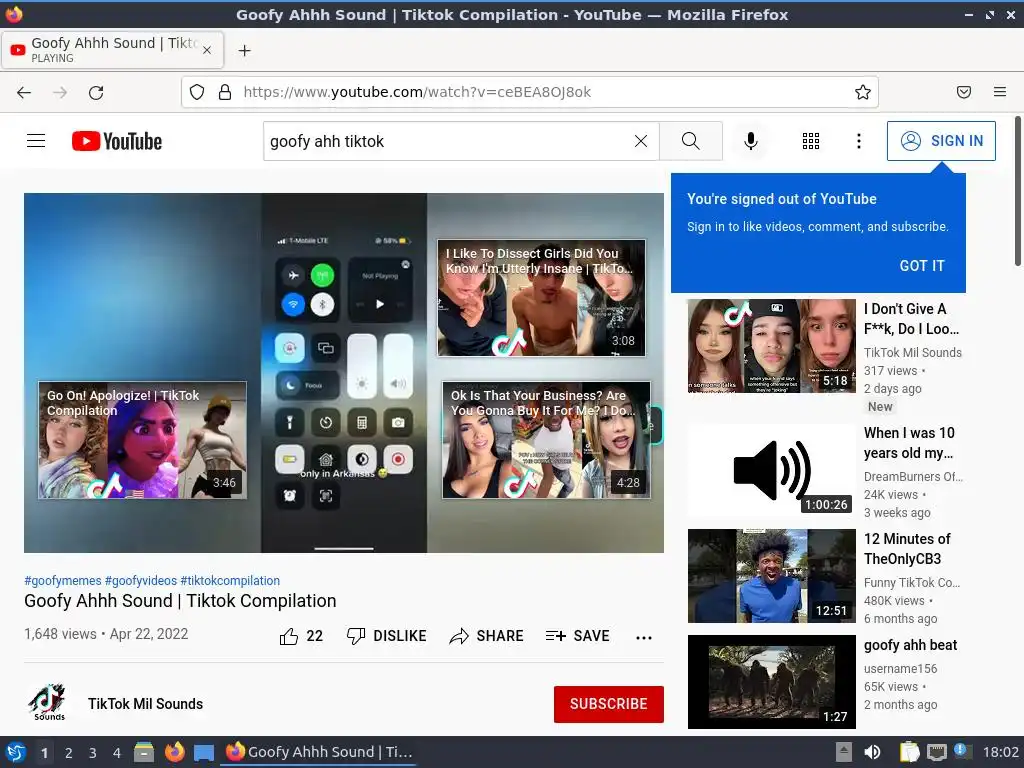This screenshot has width=1024, height=768.
Task: Click the DISLIKE button
Action: (x=387, y=636)
